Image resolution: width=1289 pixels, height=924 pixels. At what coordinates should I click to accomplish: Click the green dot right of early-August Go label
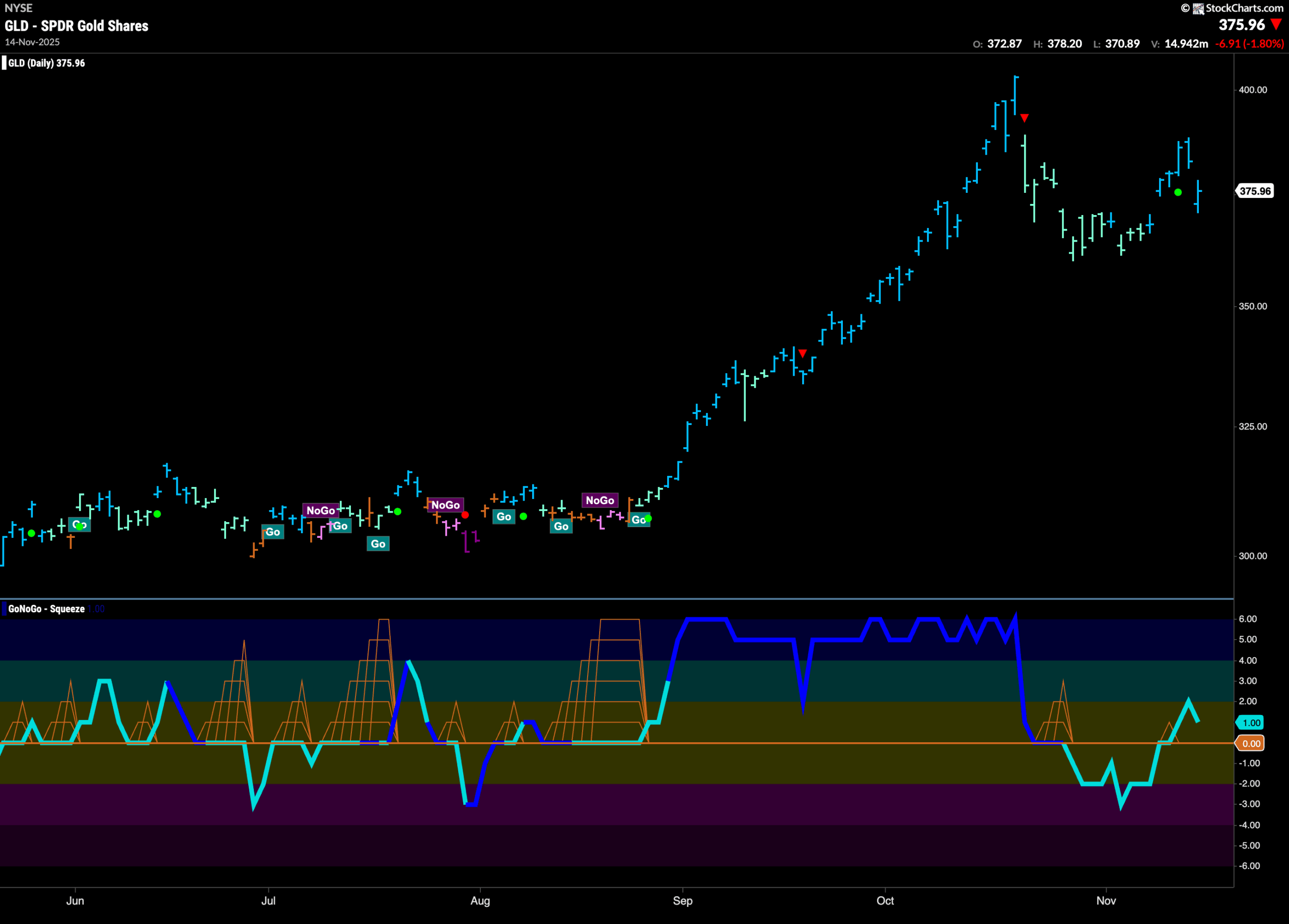tap(524, 516)
